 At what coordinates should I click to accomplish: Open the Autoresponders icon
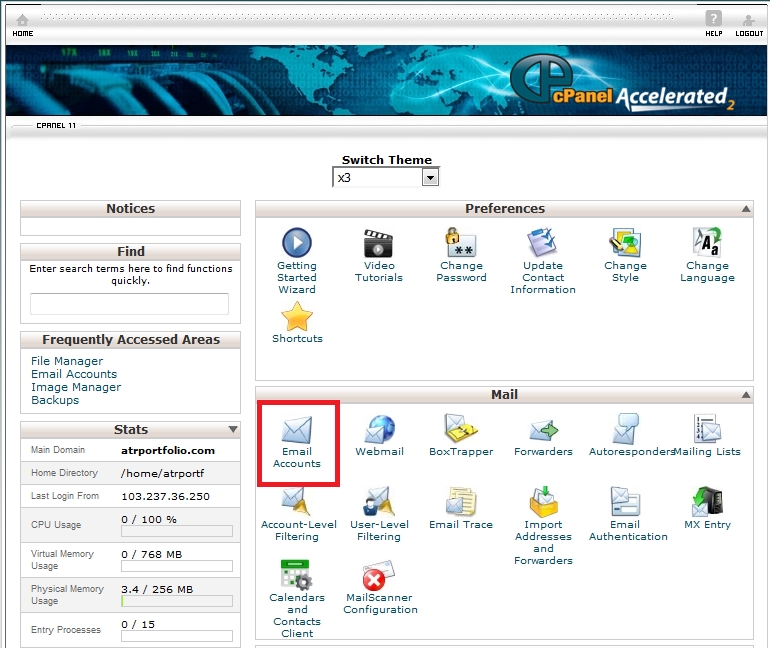point(625,431)
